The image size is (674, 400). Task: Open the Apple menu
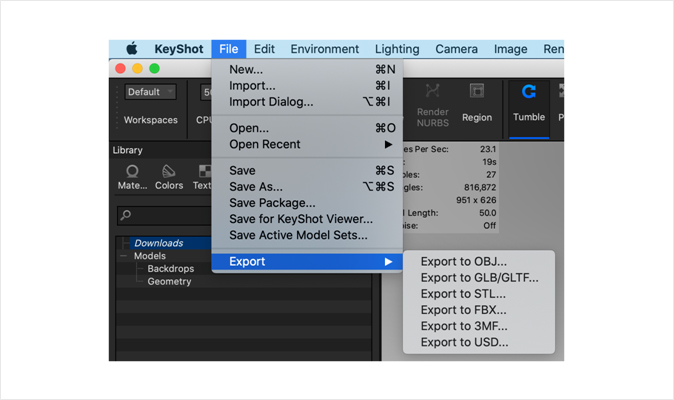(132, 49)
